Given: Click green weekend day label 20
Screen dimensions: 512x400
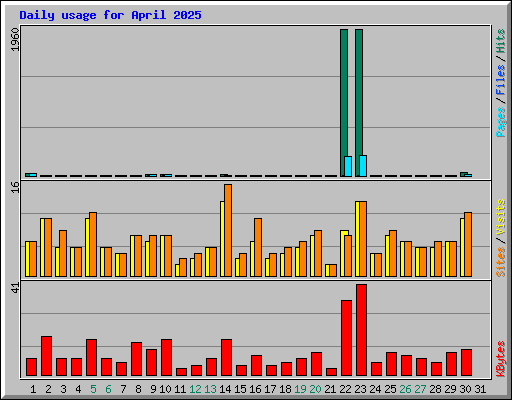Looking at the screenshot, I should (315, 389).
